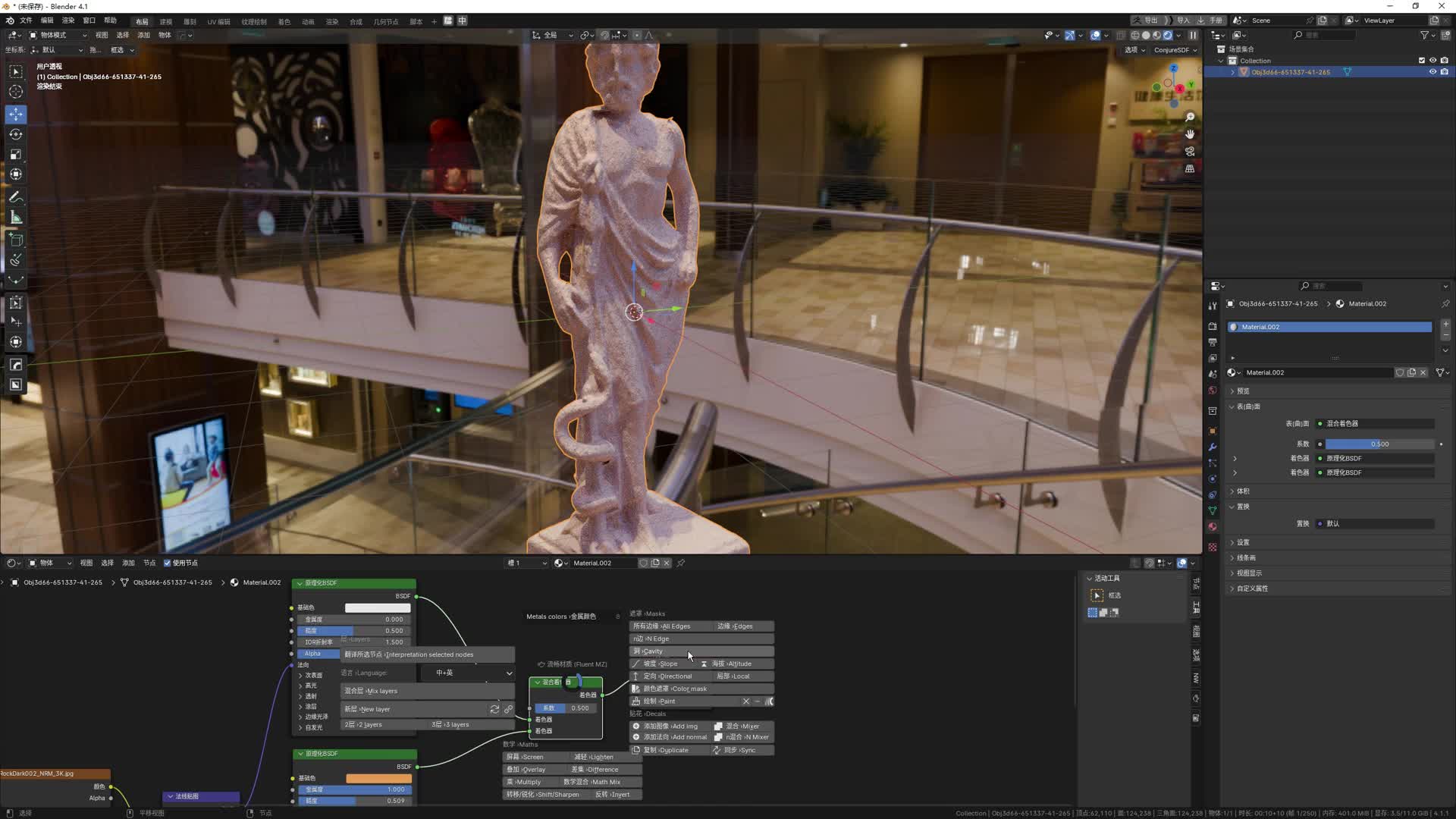Image resolution: width=1456 pixels, height=819 pixels.
Task: Open the 文件 menu
Action: pos(26,20)
